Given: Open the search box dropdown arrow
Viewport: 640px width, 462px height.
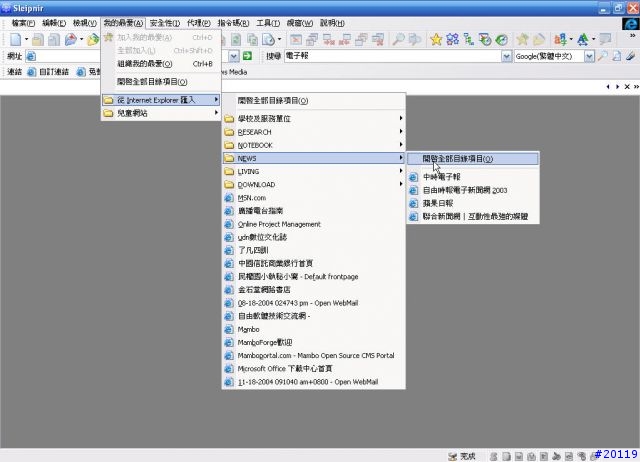Looking at the screenshot, I should 506,56.
